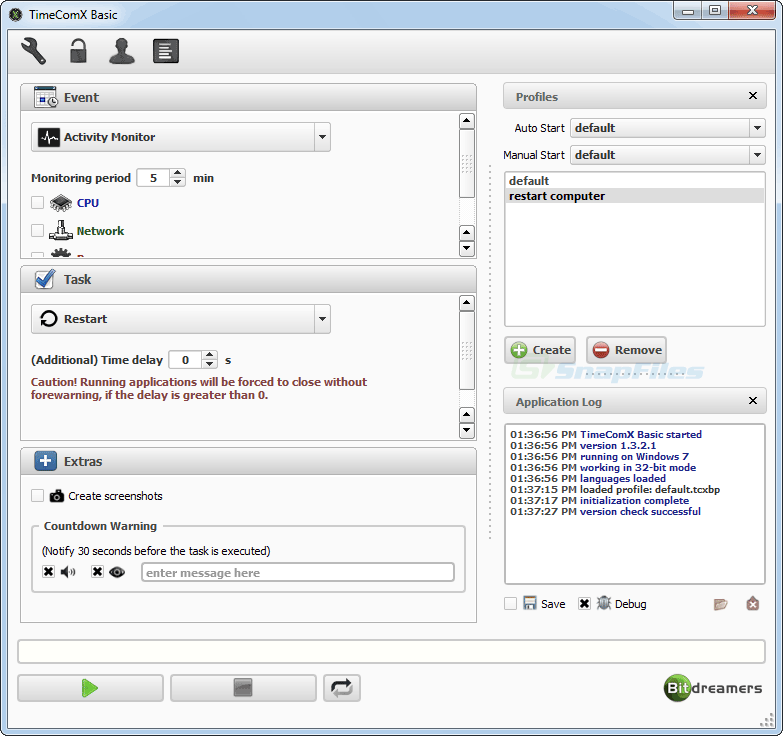Check the Save log checkbox
Screen dimensions: 783x736
pos(510,604)
